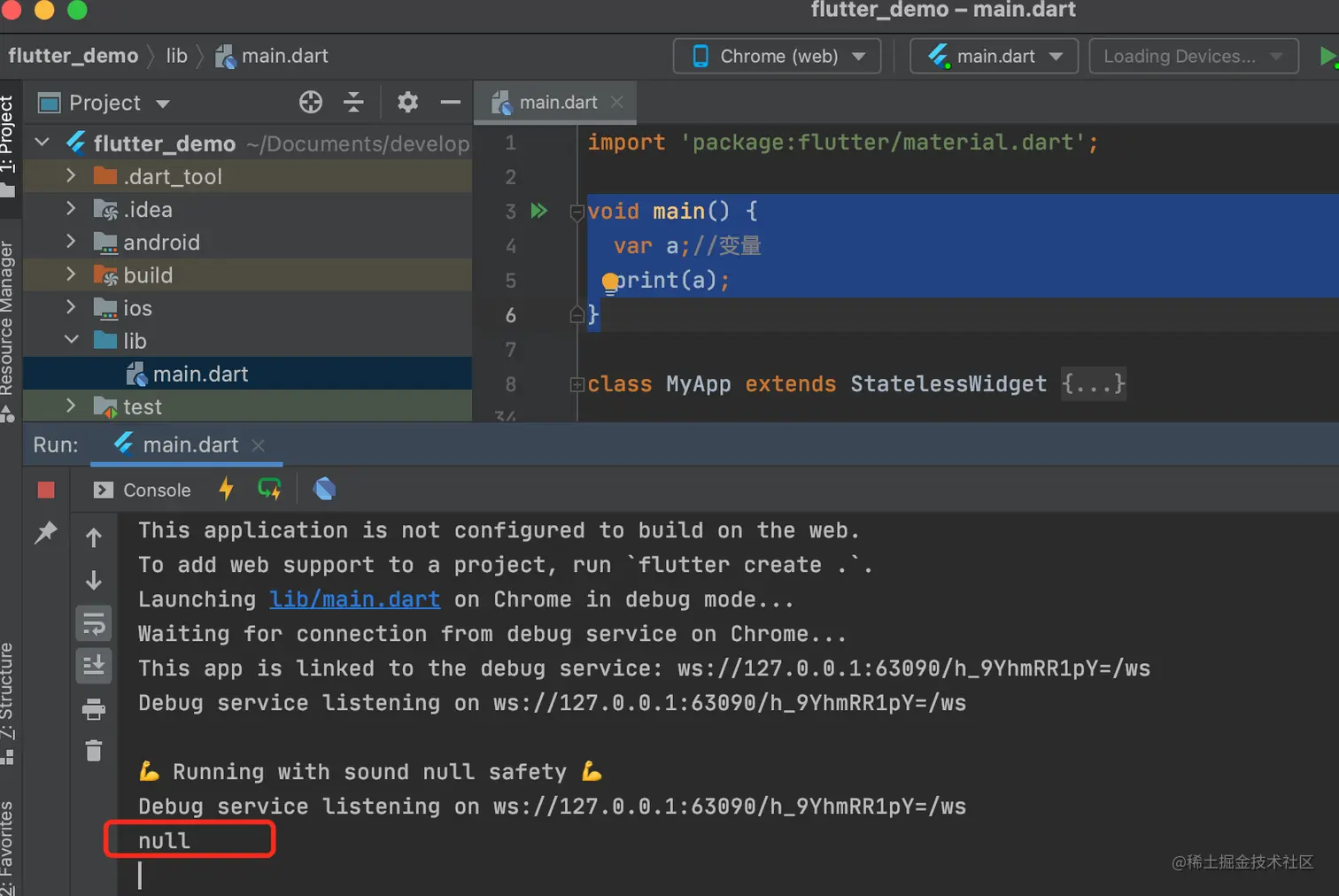Open Project panel settings gear

[x=407, y=103]
